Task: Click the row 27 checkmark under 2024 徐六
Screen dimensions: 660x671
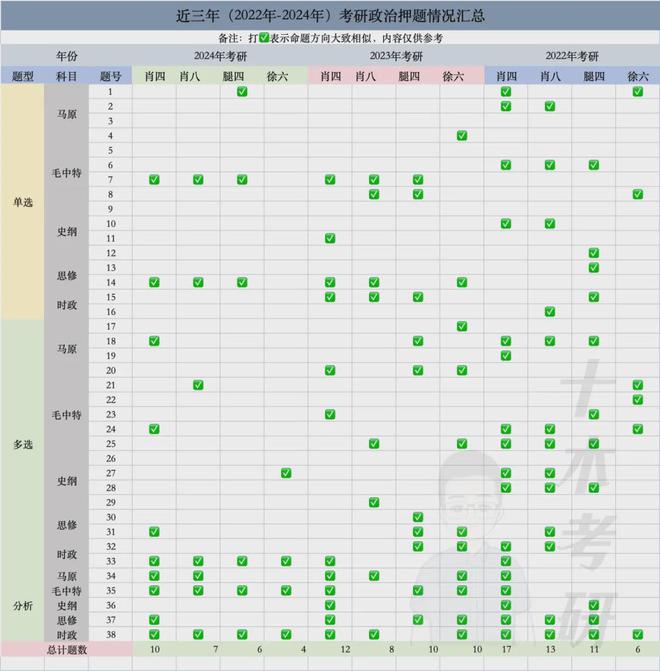Action: (286, 473)
